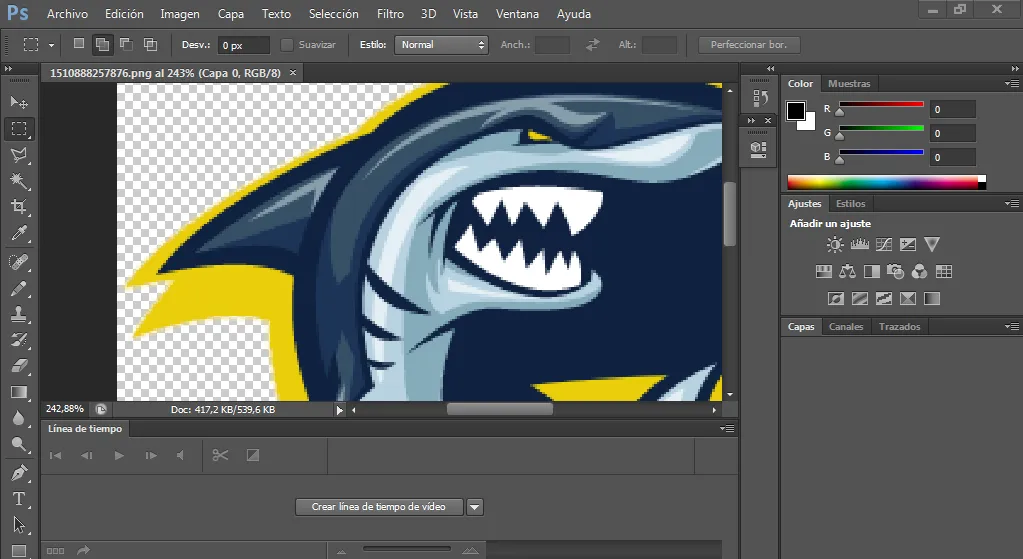
Task: Select the Clone Stamp tool
Action: [19, 314]
